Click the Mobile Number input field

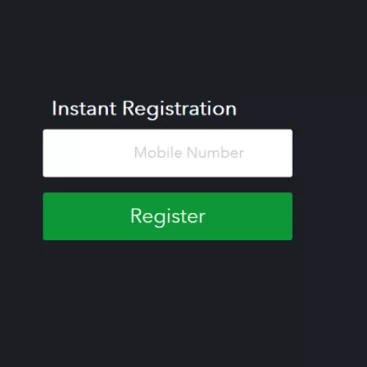coord(168,153)
